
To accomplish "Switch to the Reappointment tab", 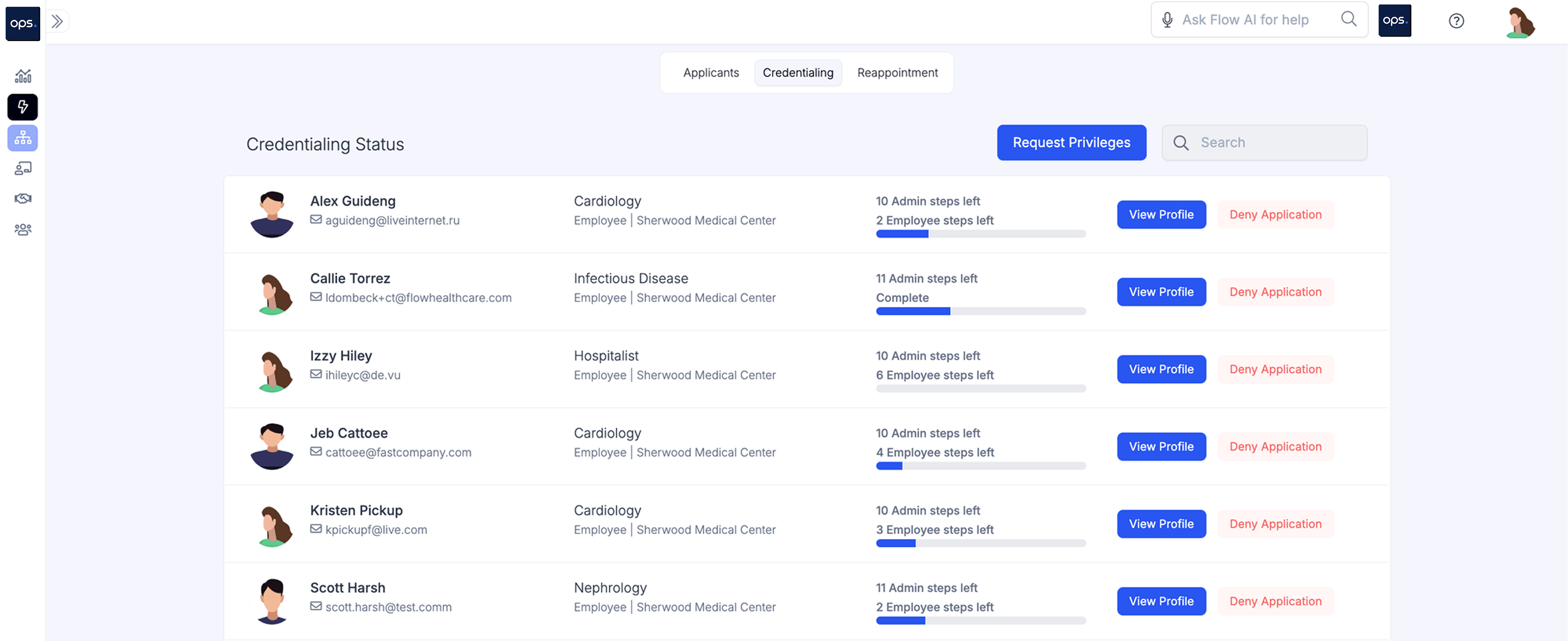I will click(x=897, y=73).
